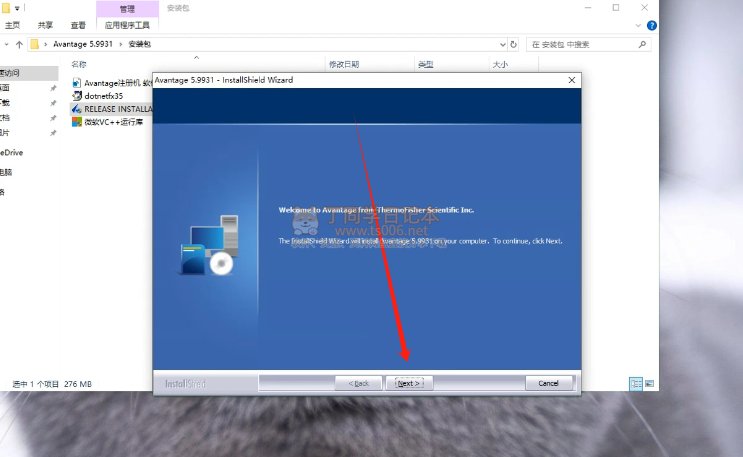Open the quick access toolbar dropdown arrow

click(x=17, y=8)
